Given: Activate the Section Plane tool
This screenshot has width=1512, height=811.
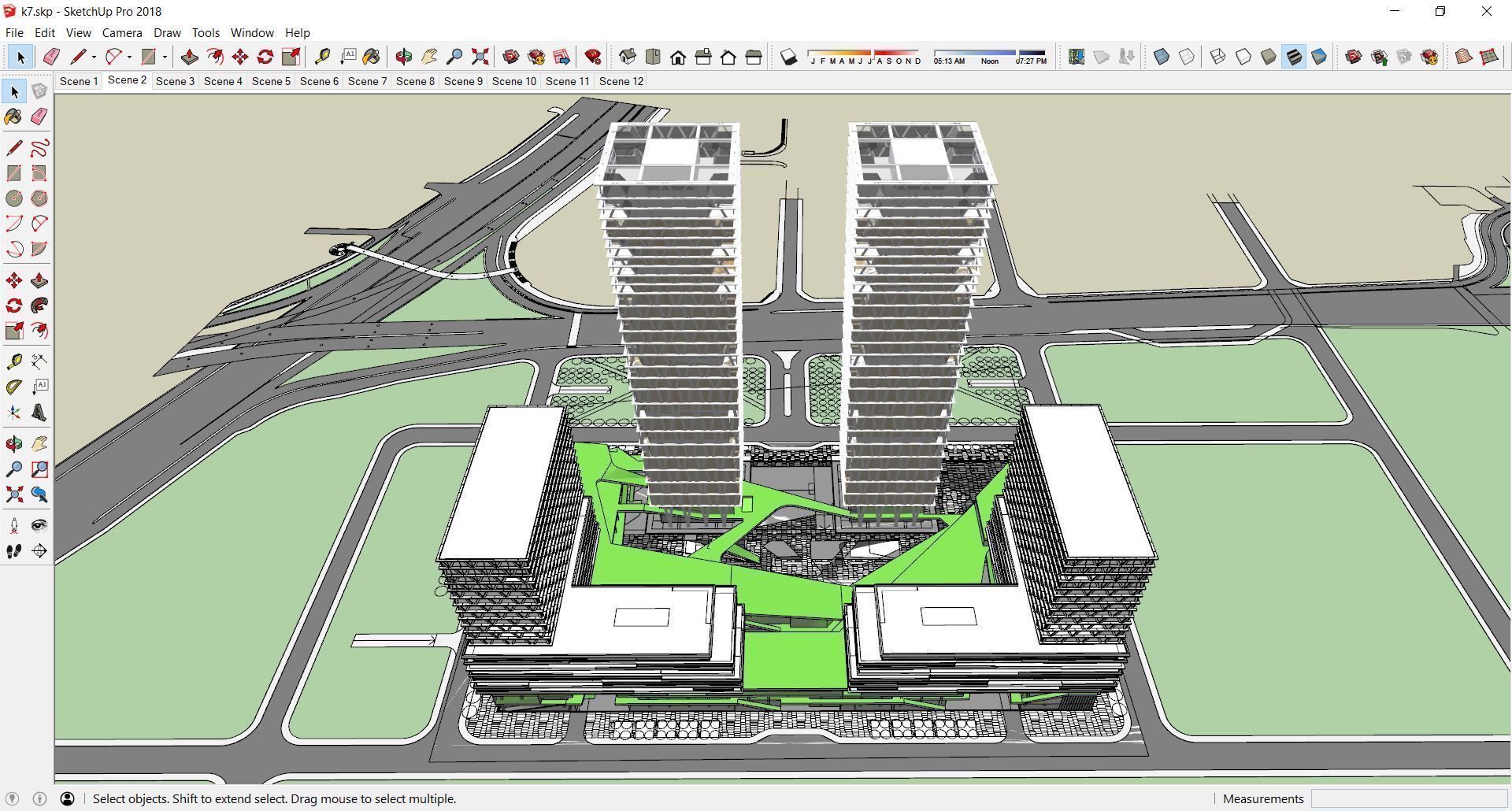Looking at the screenshot, I should click(x=39, y=551).
